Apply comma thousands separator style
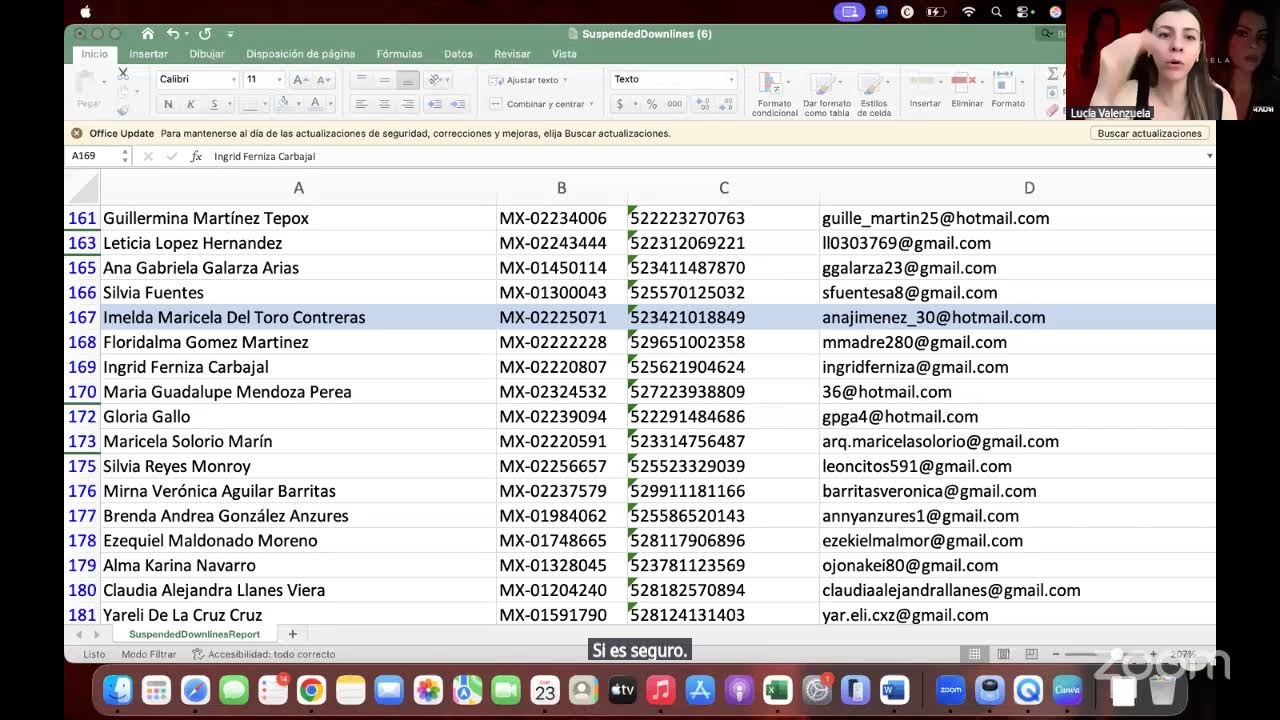This screenshot has width=1280, height=720. (675, 104)
